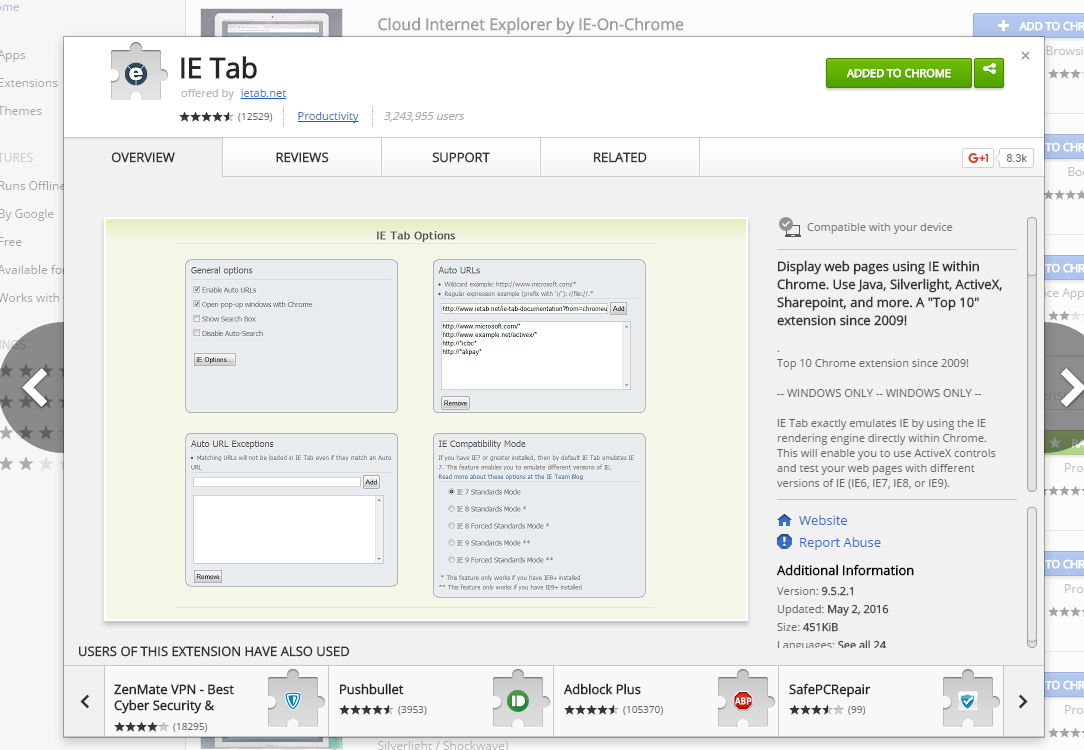Click the share icon button
Viewport: 1084px width, 750px height.
tap(989, 72)
